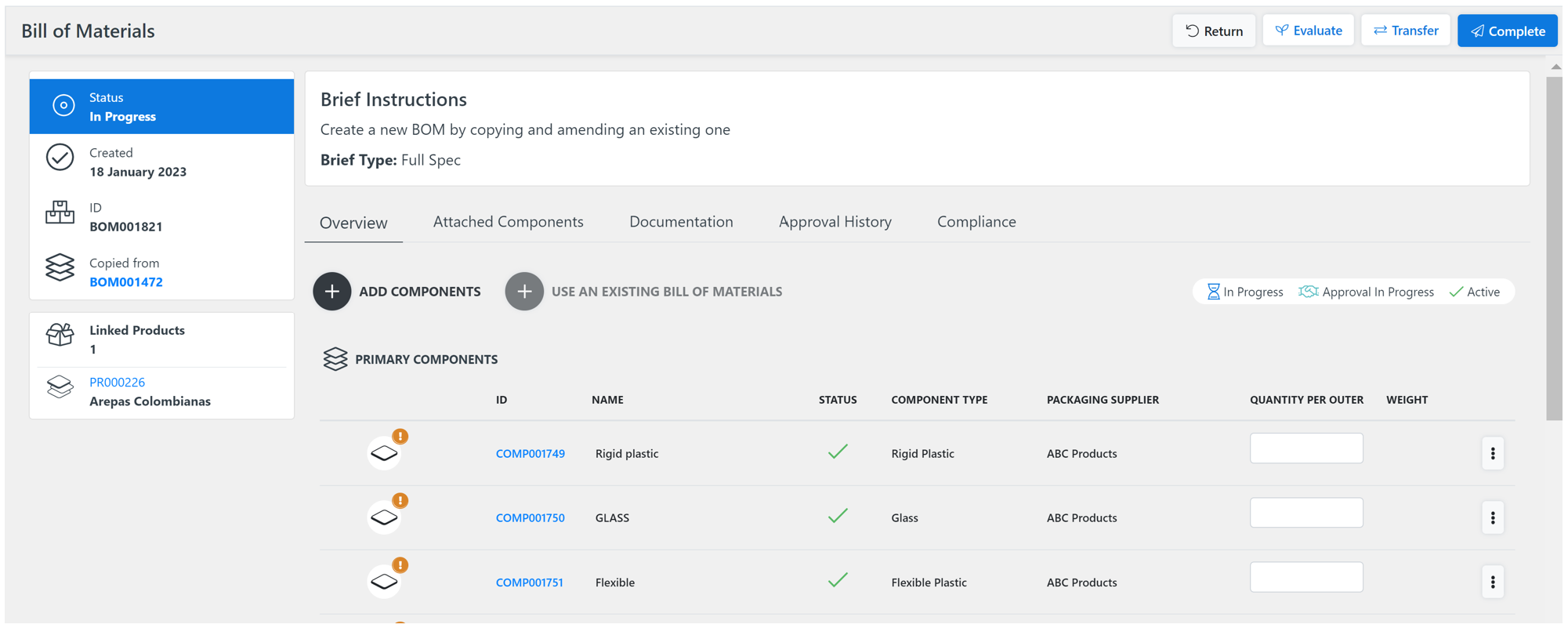Click the Copied from layers icon
Image resolution: width=1568 pixels, height=628 pixels.
pyautogui.click(x=60, y=268)
